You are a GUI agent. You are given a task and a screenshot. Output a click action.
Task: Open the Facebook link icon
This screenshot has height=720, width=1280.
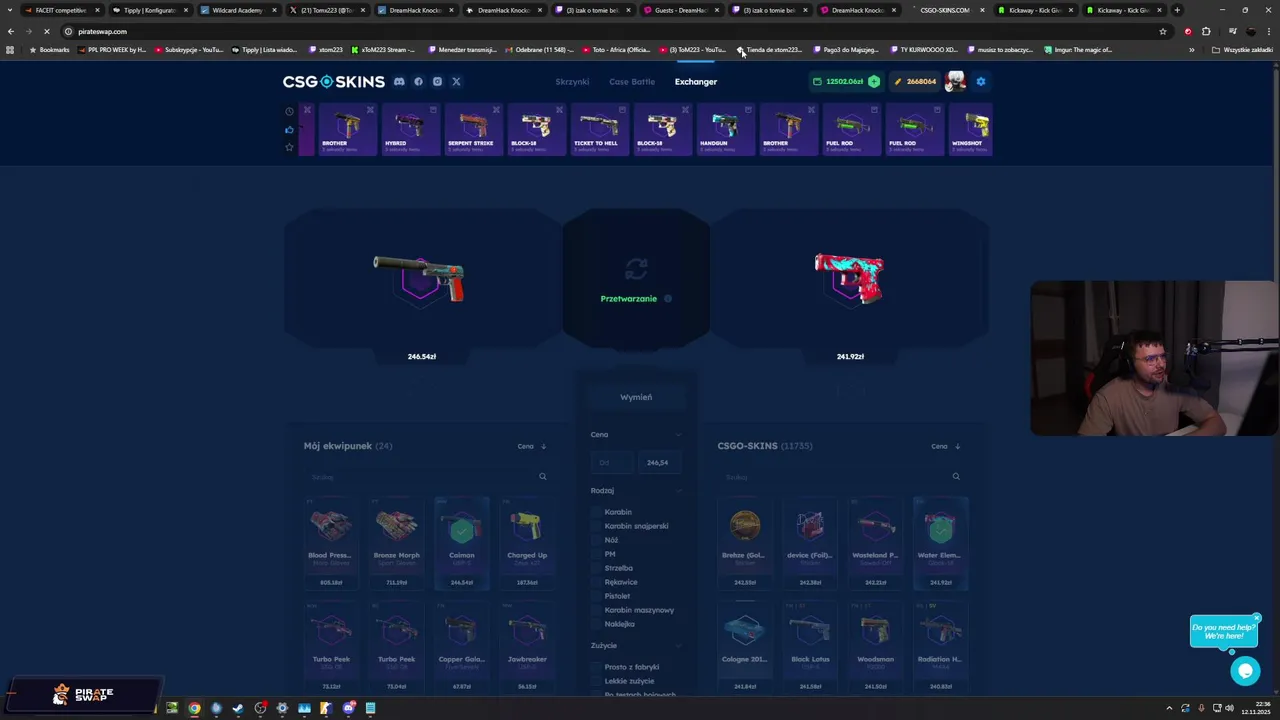click(x=418, y=81)
